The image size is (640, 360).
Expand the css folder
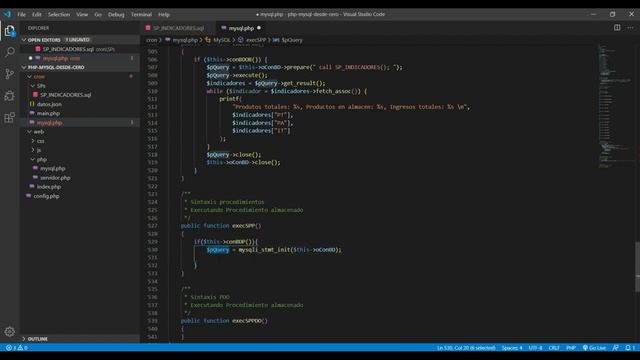pos(40,141)
